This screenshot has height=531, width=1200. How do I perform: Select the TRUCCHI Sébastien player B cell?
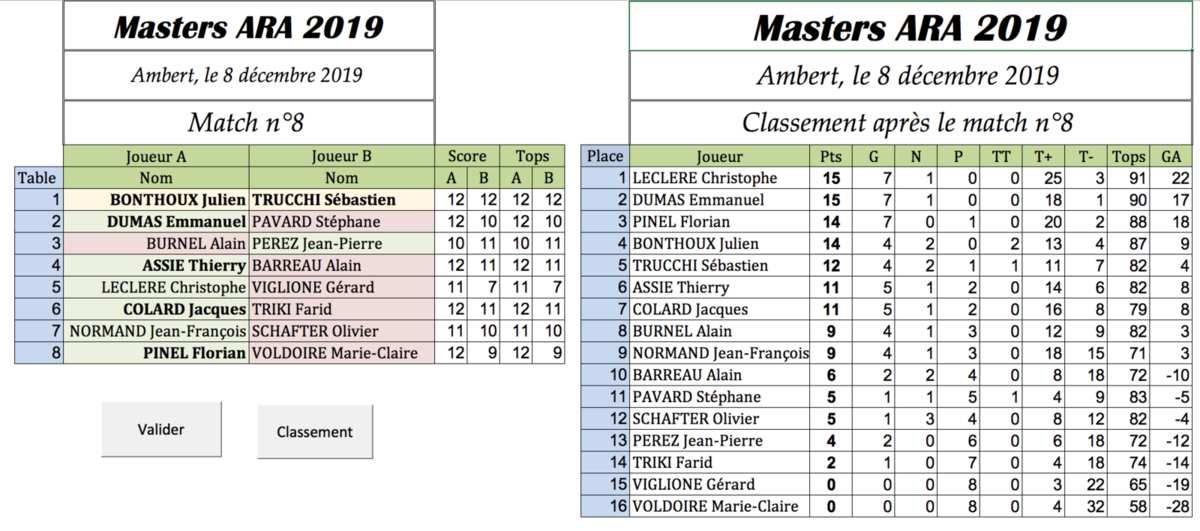click(x=342, y=200)
